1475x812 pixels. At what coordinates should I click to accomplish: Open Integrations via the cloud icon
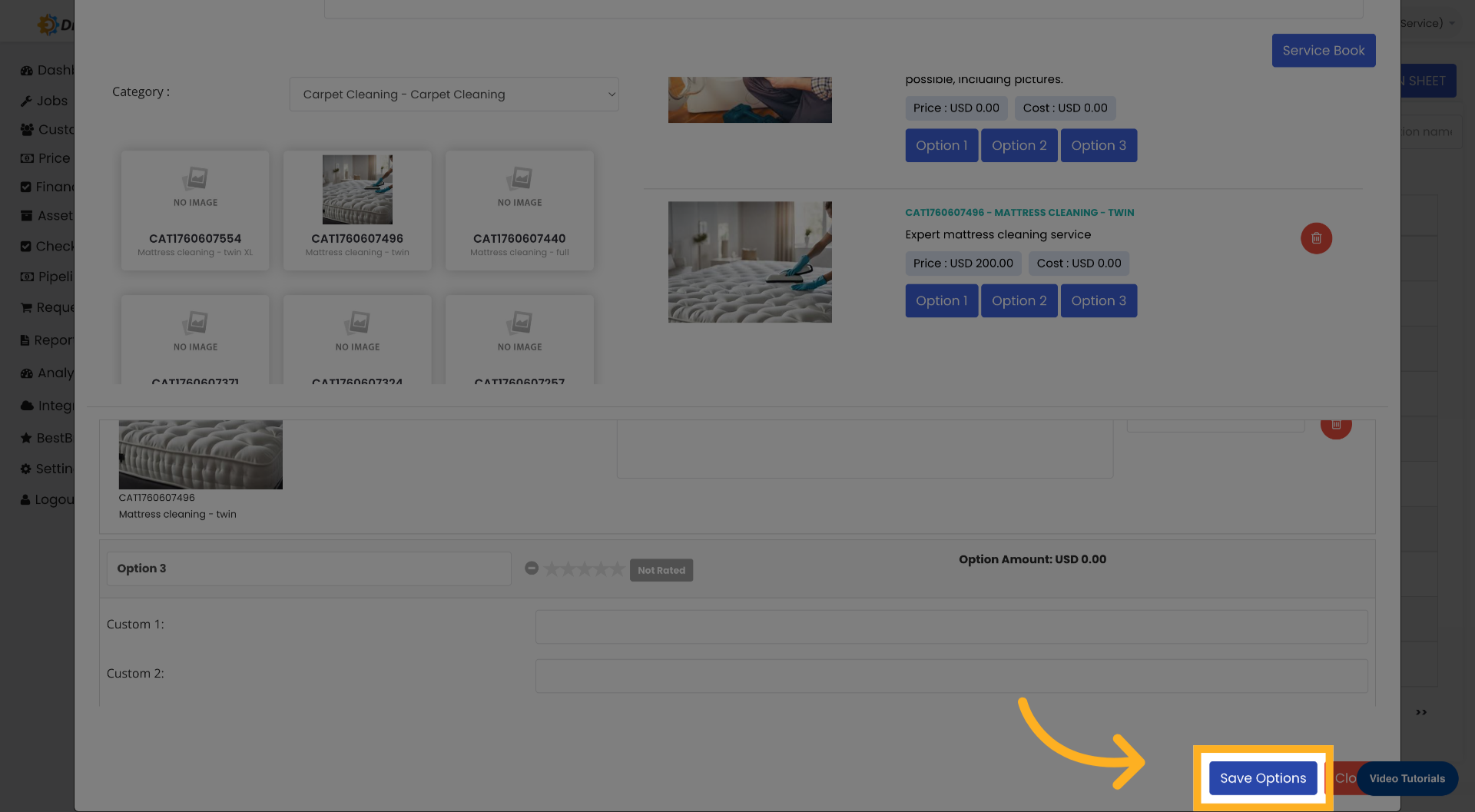click(x=27, y=405)
